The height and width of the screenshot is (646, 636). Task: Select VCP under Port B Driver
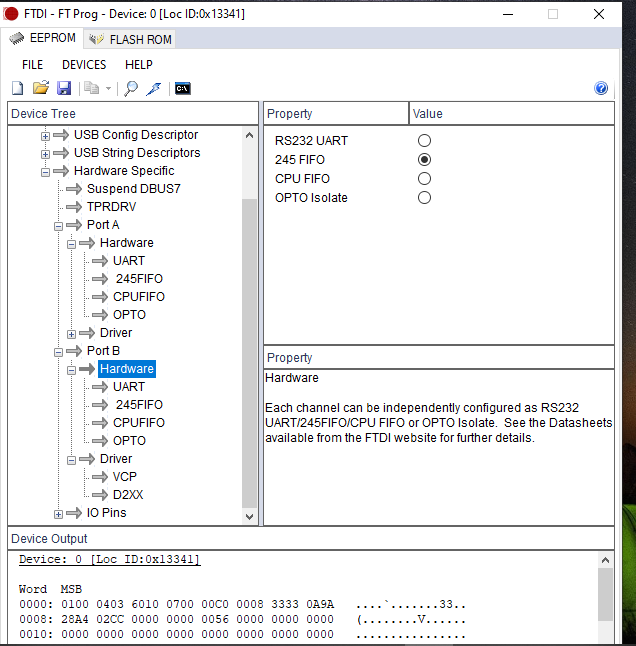[124, 477]
